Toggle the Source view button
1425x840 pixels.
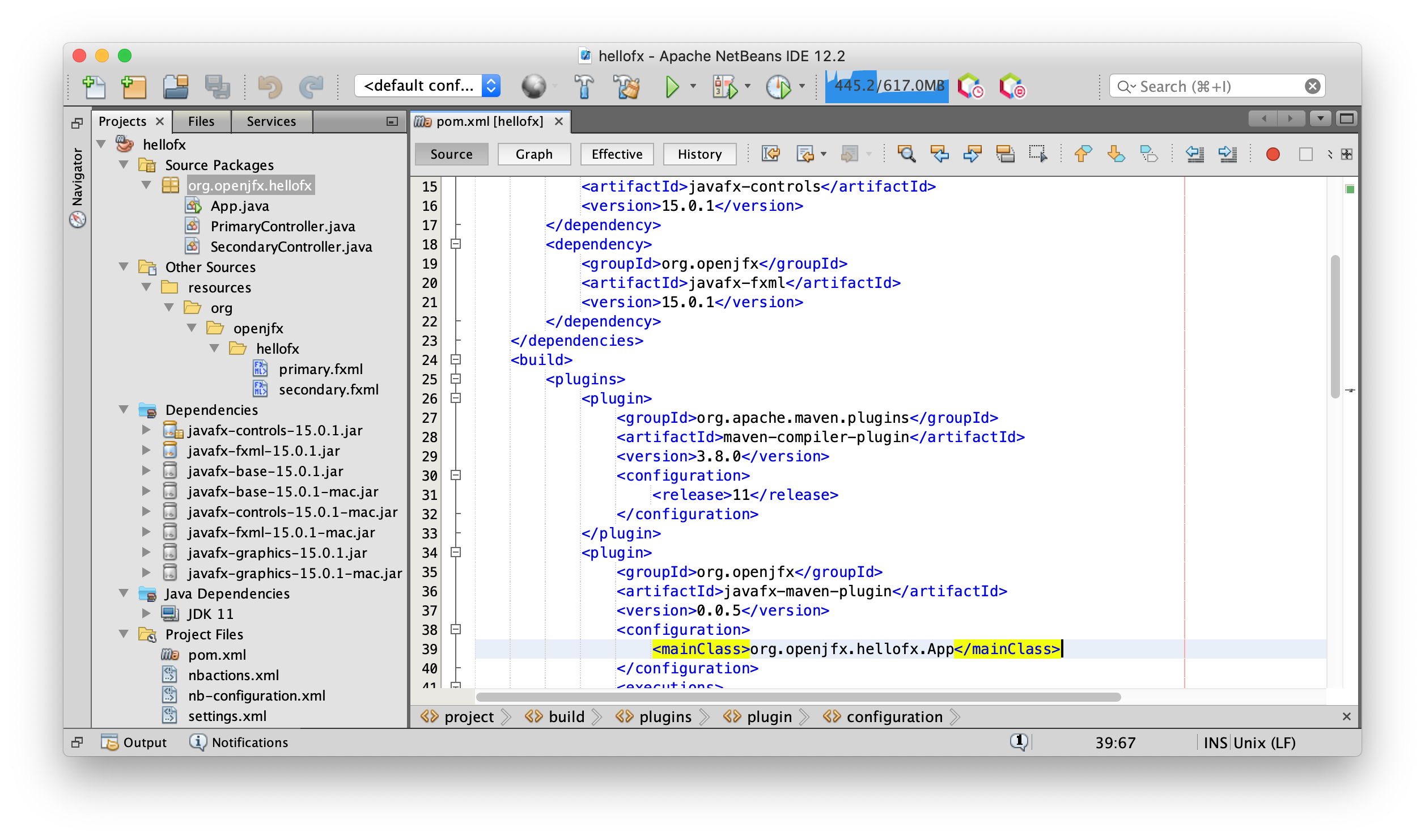(x=451, y=154)
